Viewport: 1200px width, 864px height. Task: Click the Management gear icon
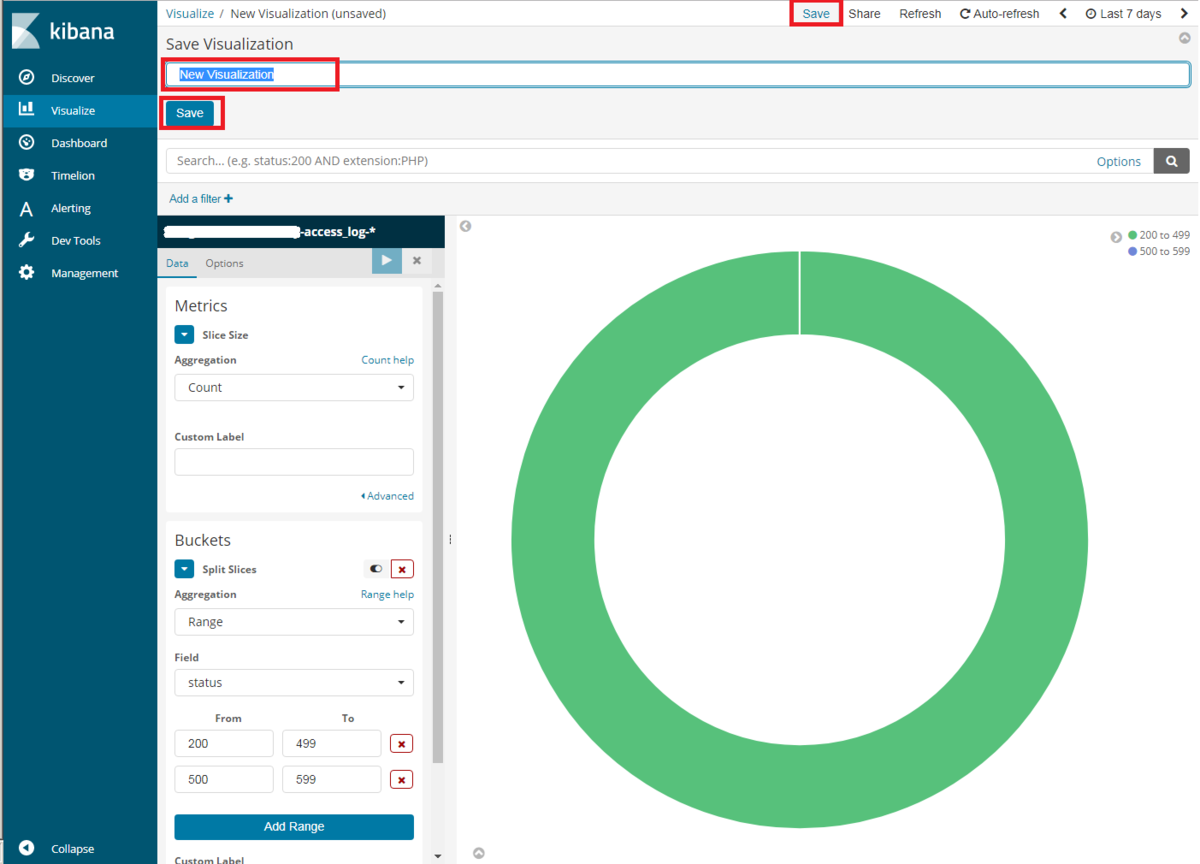pyautogui.click(x=27, y=273)
